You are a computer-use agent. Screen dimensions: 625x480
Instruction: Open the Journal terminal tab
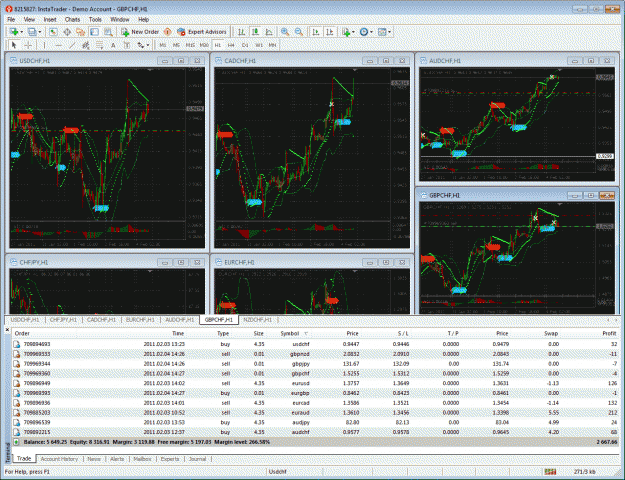pyautogui.click(x=197, y=459)
